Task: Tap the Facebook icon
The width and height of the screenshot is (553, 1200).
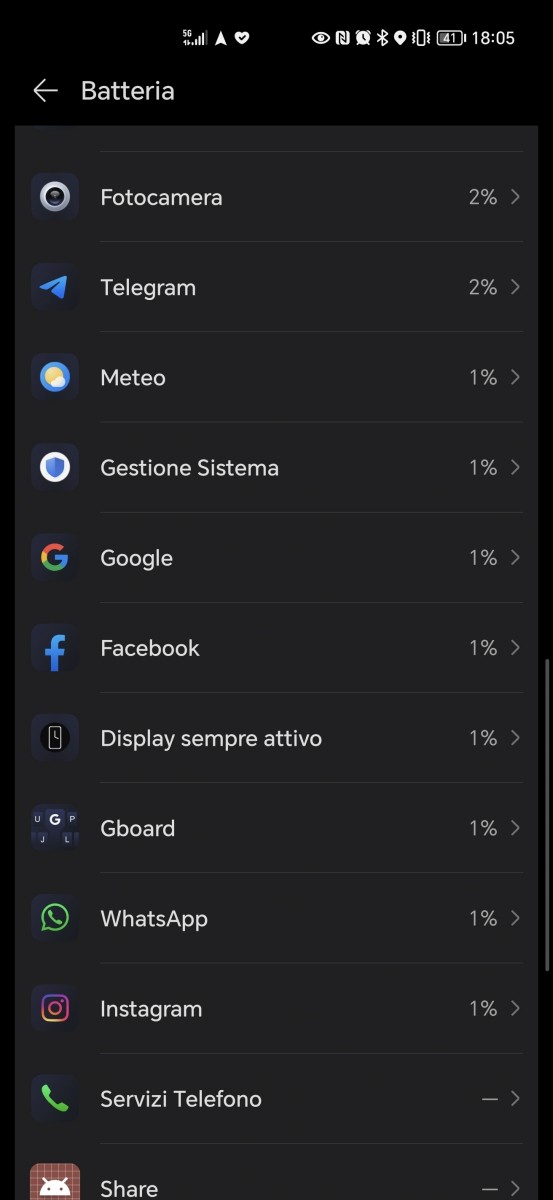Action: click(x=55, y=648)
